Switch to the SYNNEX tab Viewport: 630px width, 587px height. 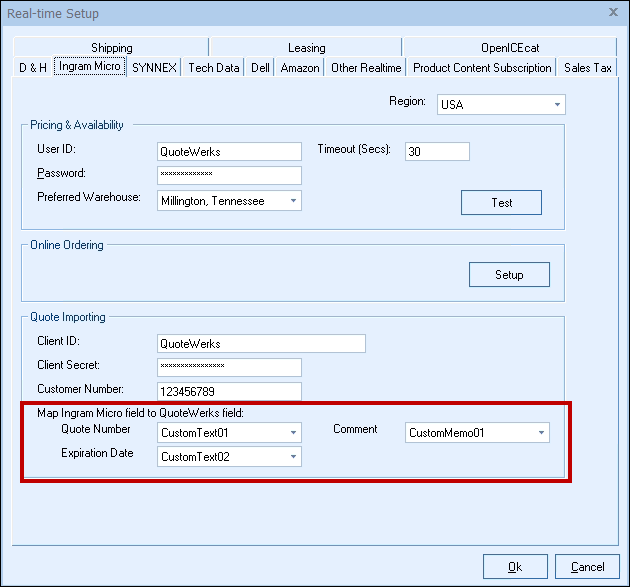[154, 67]
